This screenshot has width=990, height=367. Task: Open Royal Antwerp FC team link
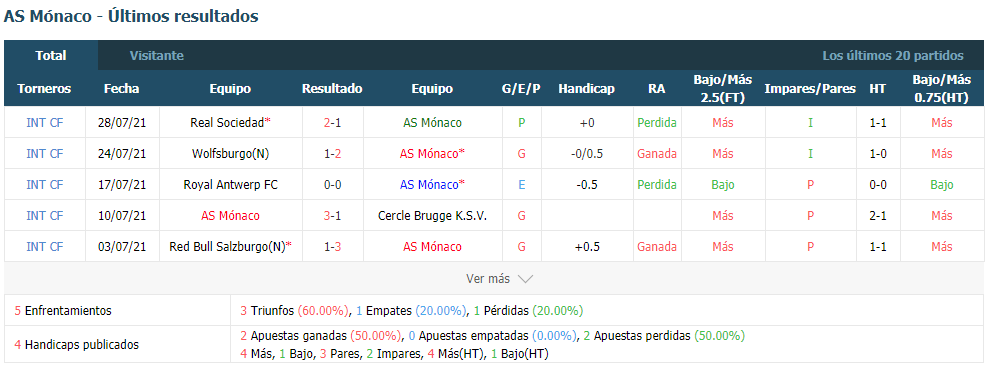pos(230,185)
